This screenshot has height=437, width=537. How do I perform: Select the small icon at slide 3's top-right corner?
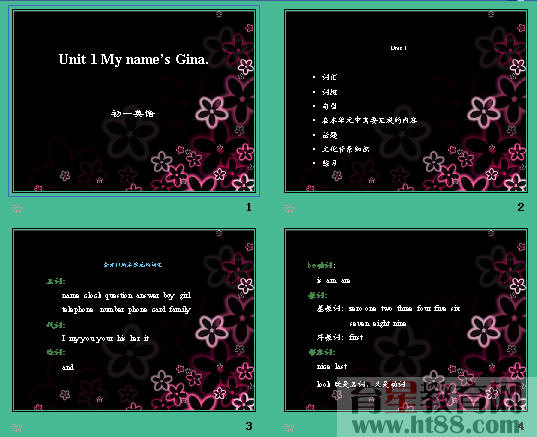219,233
